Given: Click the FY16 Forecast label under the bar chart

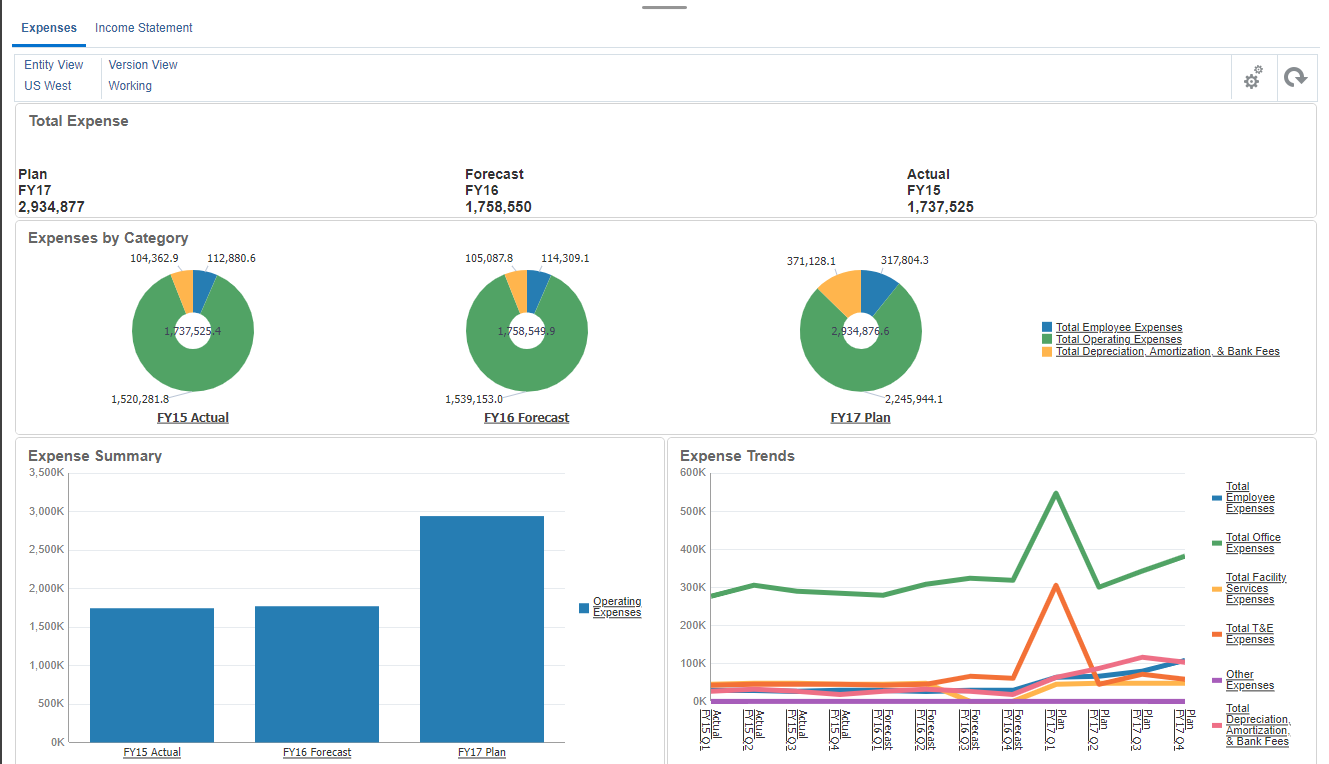Looking at the screenshot, I should [x=317, y=751].
